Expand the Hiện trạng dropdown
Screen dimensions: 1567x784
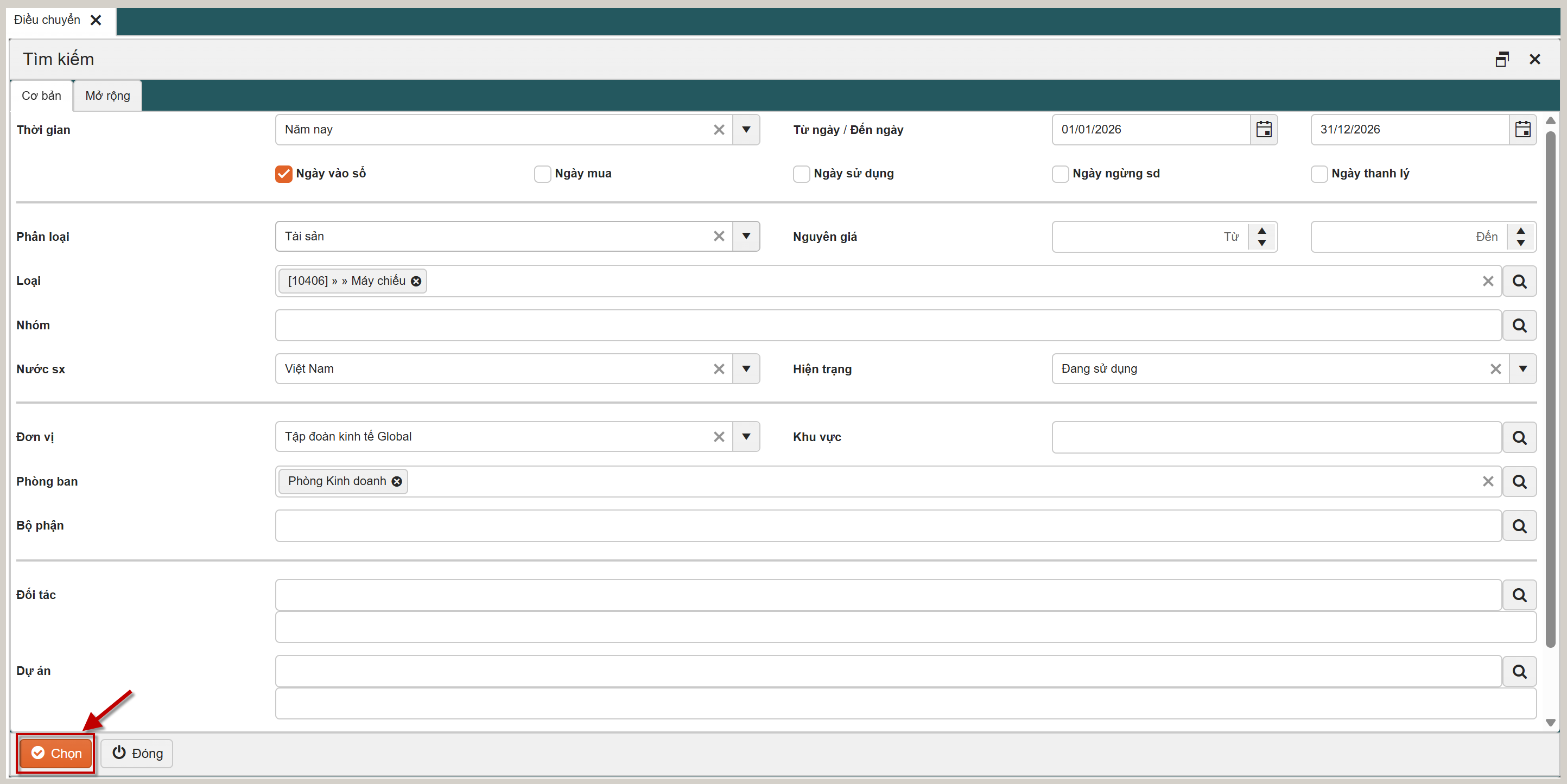pos(1522,368)
